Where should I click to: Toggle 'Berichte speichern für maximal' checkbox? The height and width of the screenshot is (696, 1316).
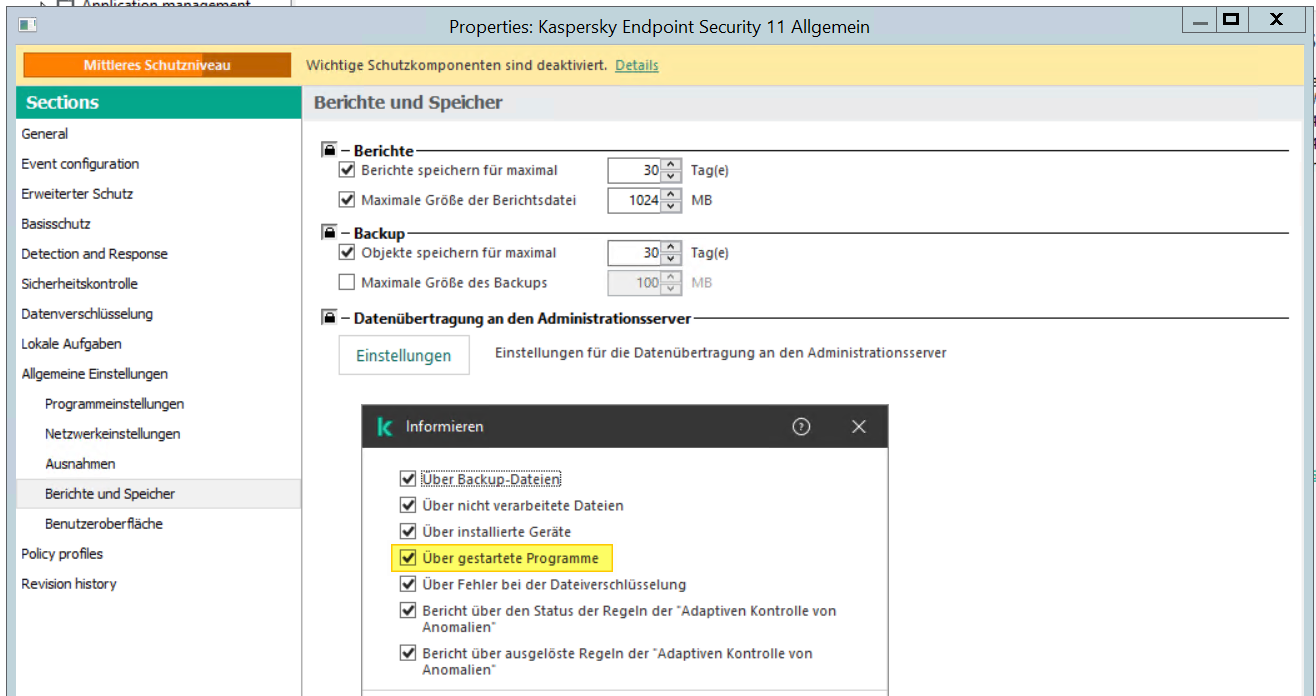click(x=347, y=170)
